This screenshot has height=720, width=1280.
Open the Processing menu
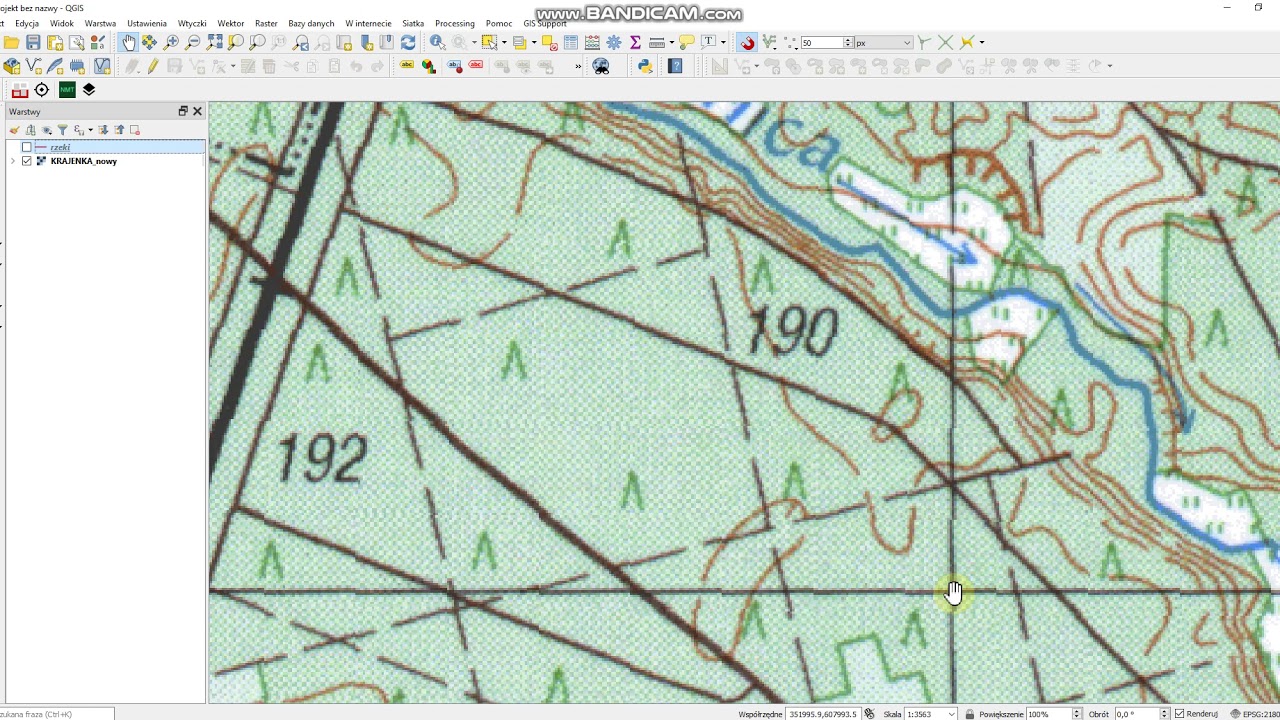point(455,23)
